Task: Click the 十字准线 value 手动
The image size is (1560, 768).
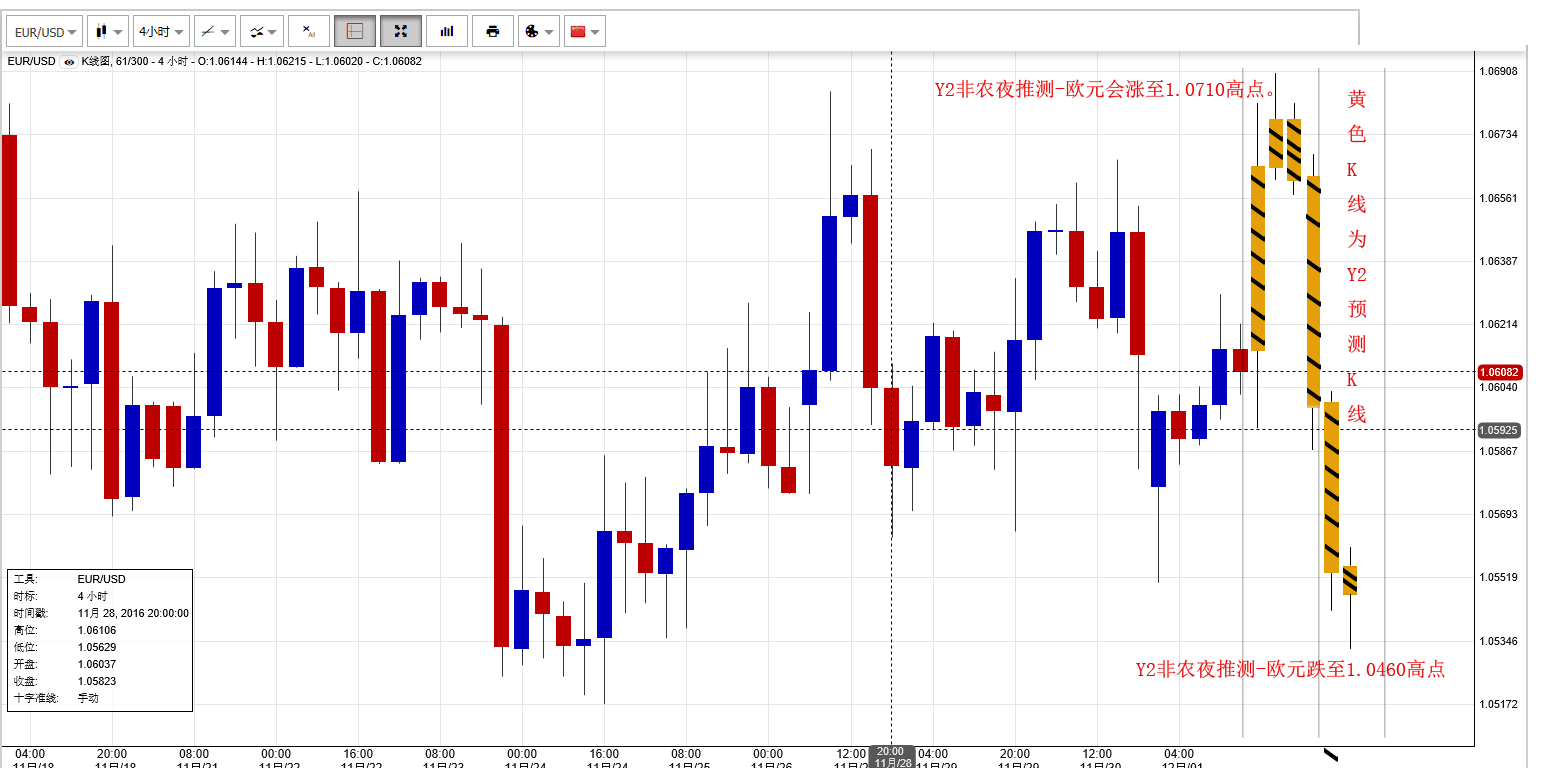Action: coord(88,698)
